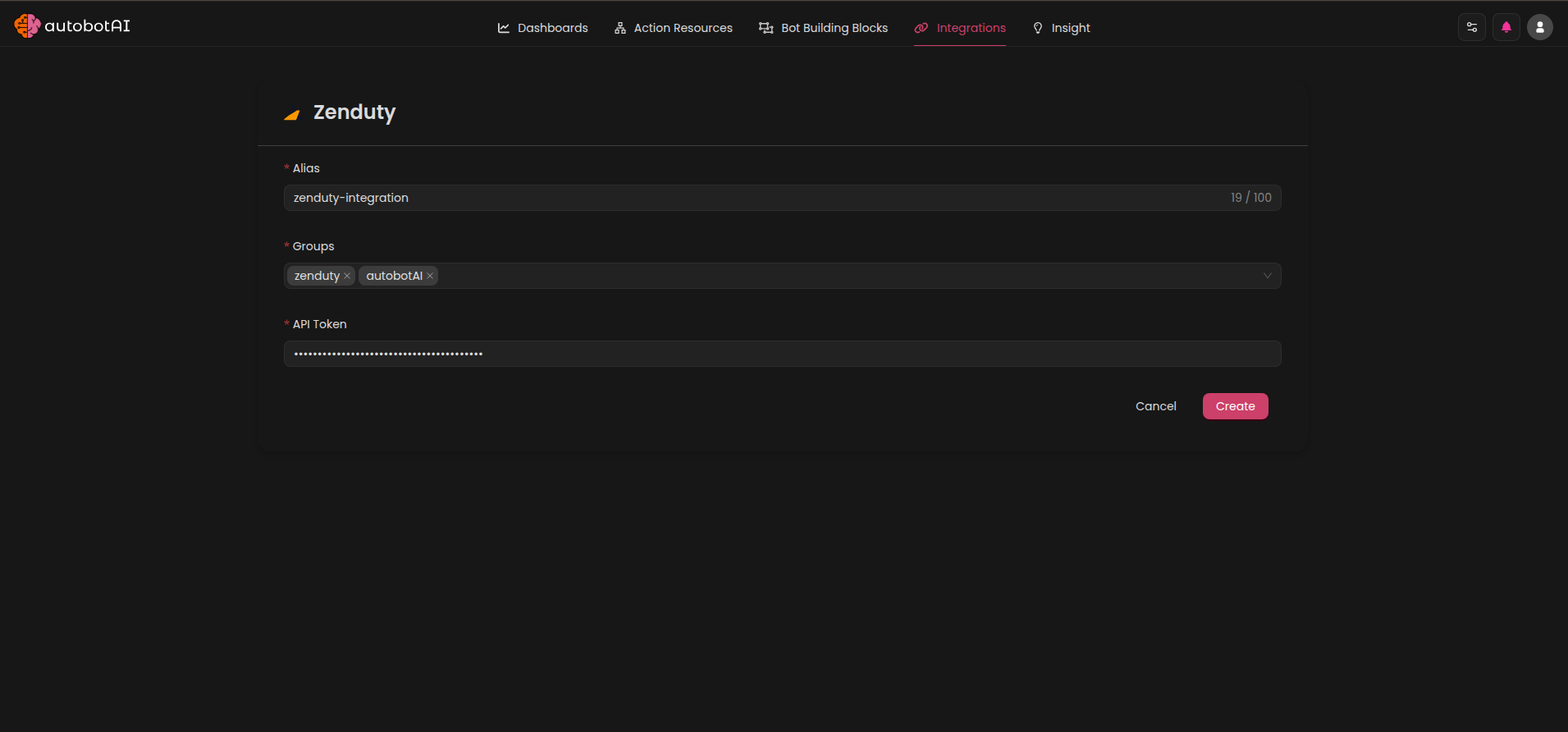Open the settings sliders icon in header
Image resolution: width=1568 pixels, height=732 pixels.
point(1472,27)
